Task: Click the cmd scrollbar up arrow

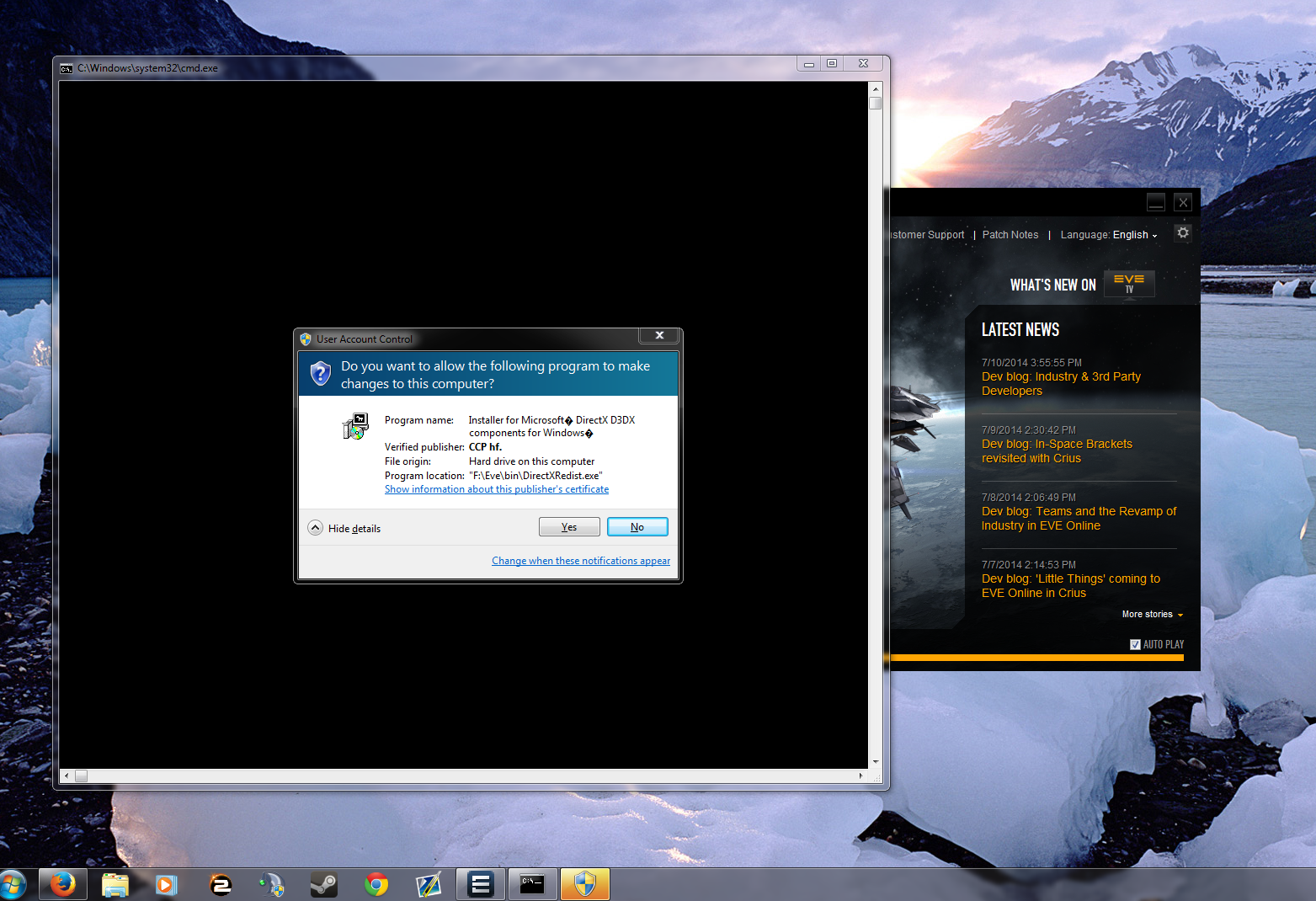Action: pyautogui.click(x=876, y=88)
